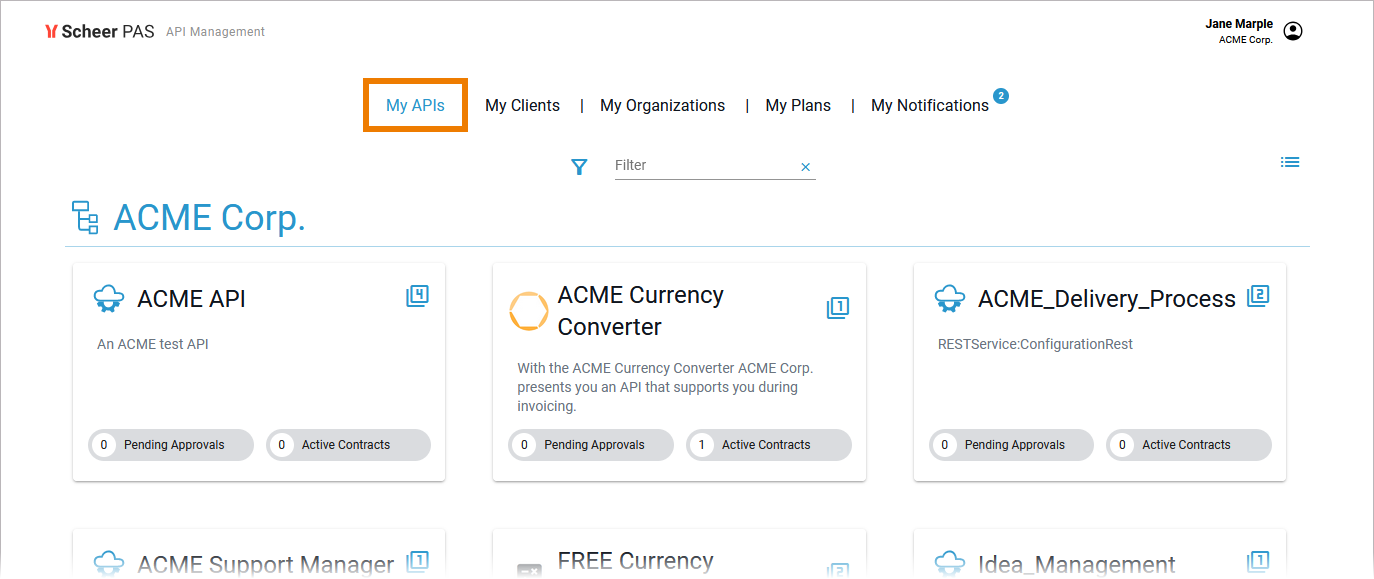Switch to list view icon
This screenshot has width=1374, height=579.
tap(1290, 162)
